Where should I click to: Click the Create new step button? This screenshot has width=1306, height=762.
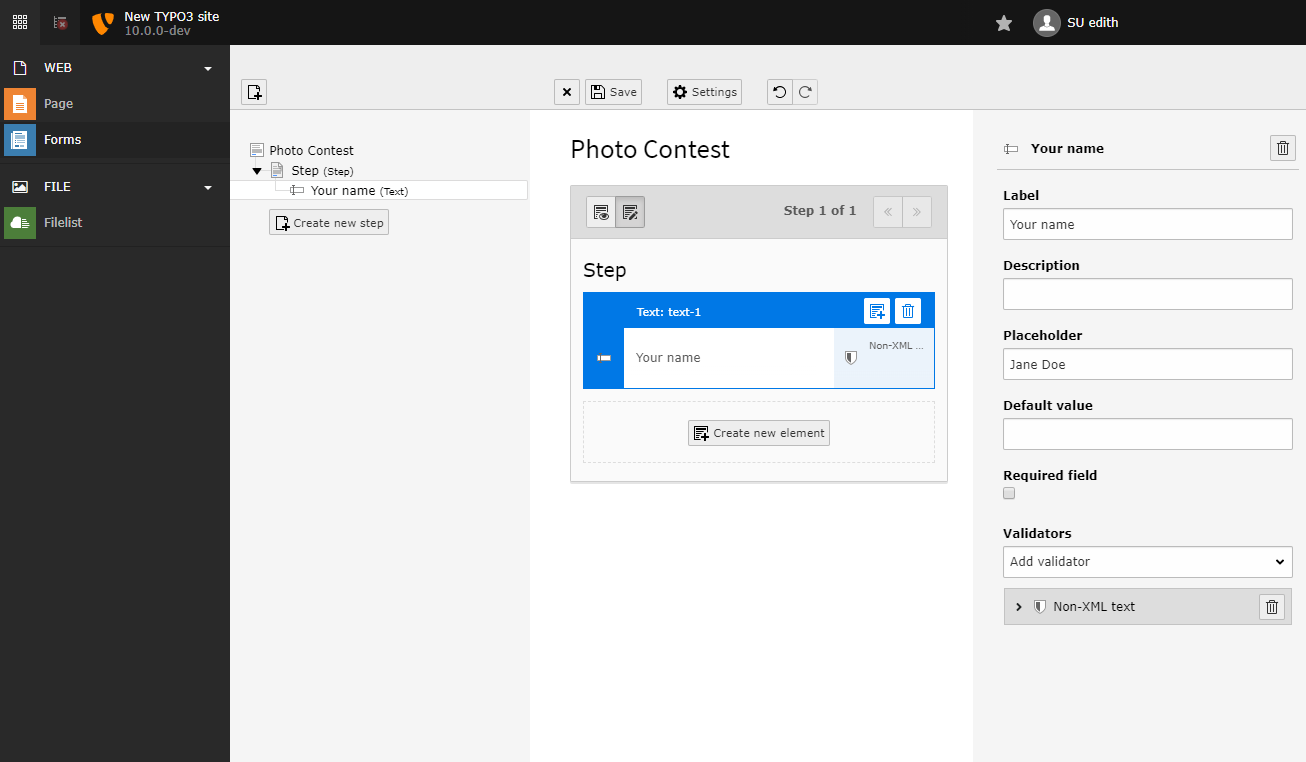point(328,222)
